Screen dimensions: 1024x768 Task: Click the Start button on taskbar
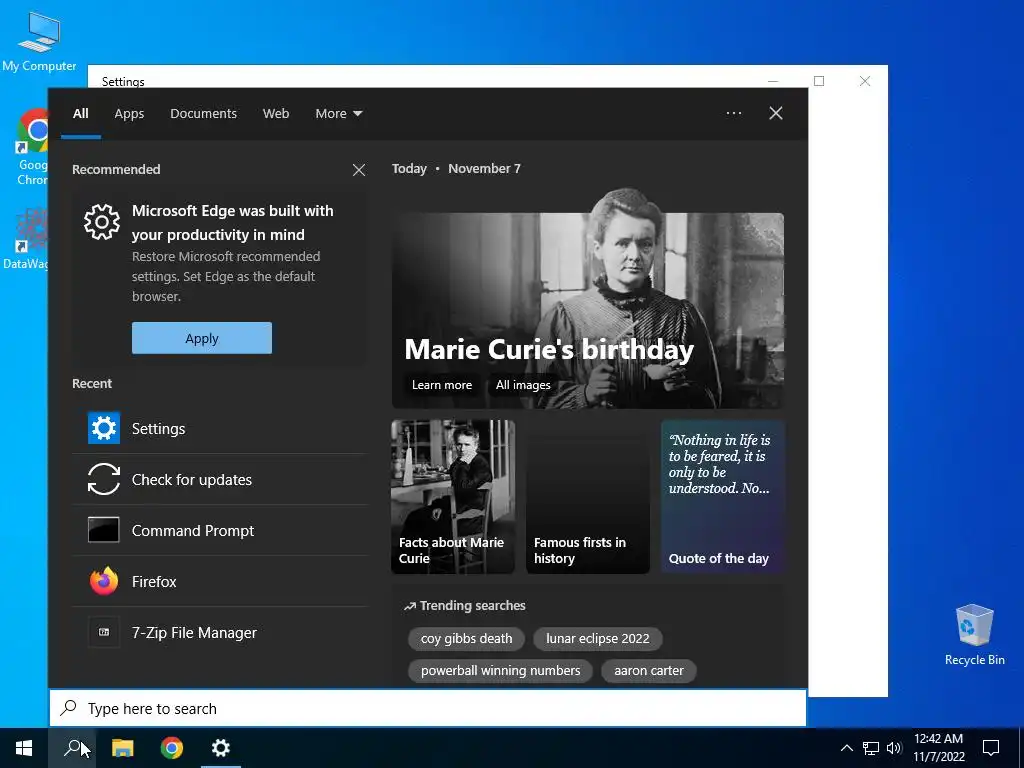[24, 748]
